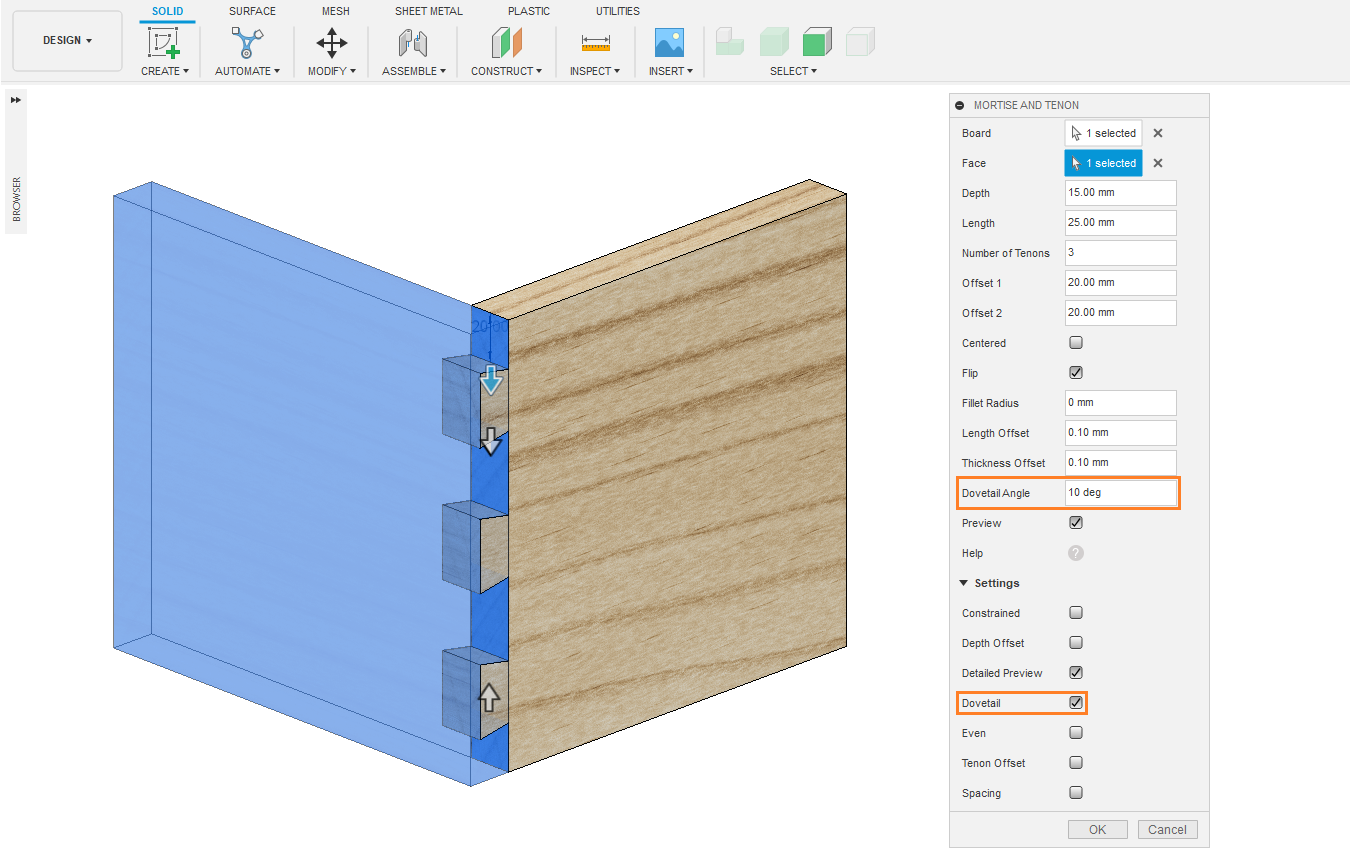Screen dimensions: 1350x859
Task: Uncheck the Dovetail checkbox
Action: [1076, 703]
